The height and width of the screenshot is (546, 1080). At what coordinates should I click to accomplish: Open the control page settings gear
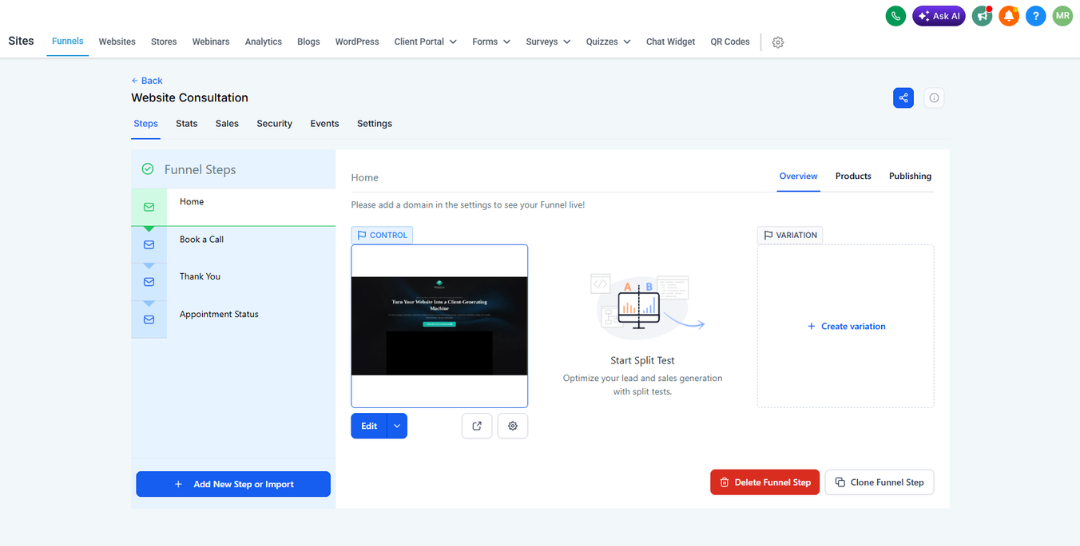point(512,426)
